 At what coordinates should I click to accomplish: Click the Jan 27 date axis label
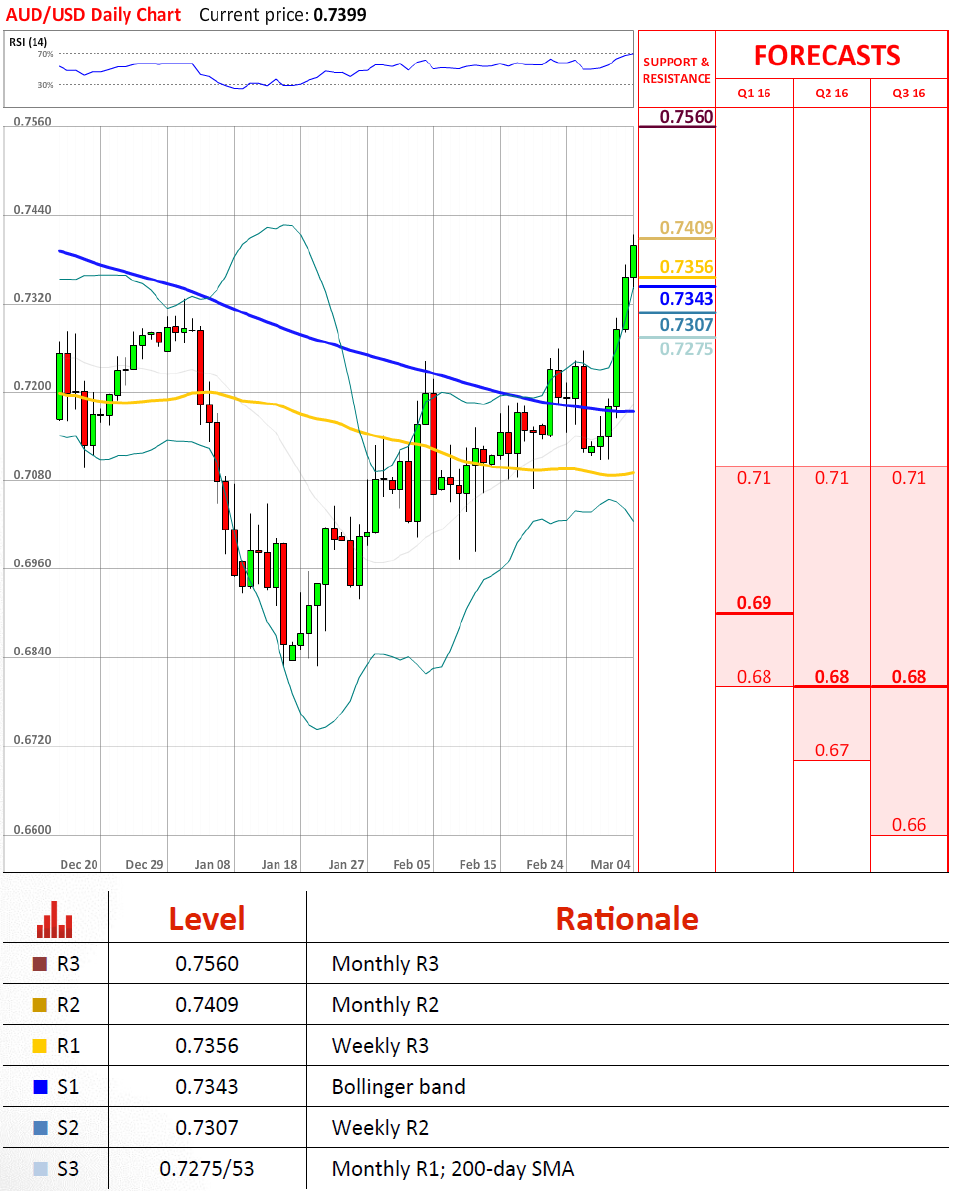346,864
